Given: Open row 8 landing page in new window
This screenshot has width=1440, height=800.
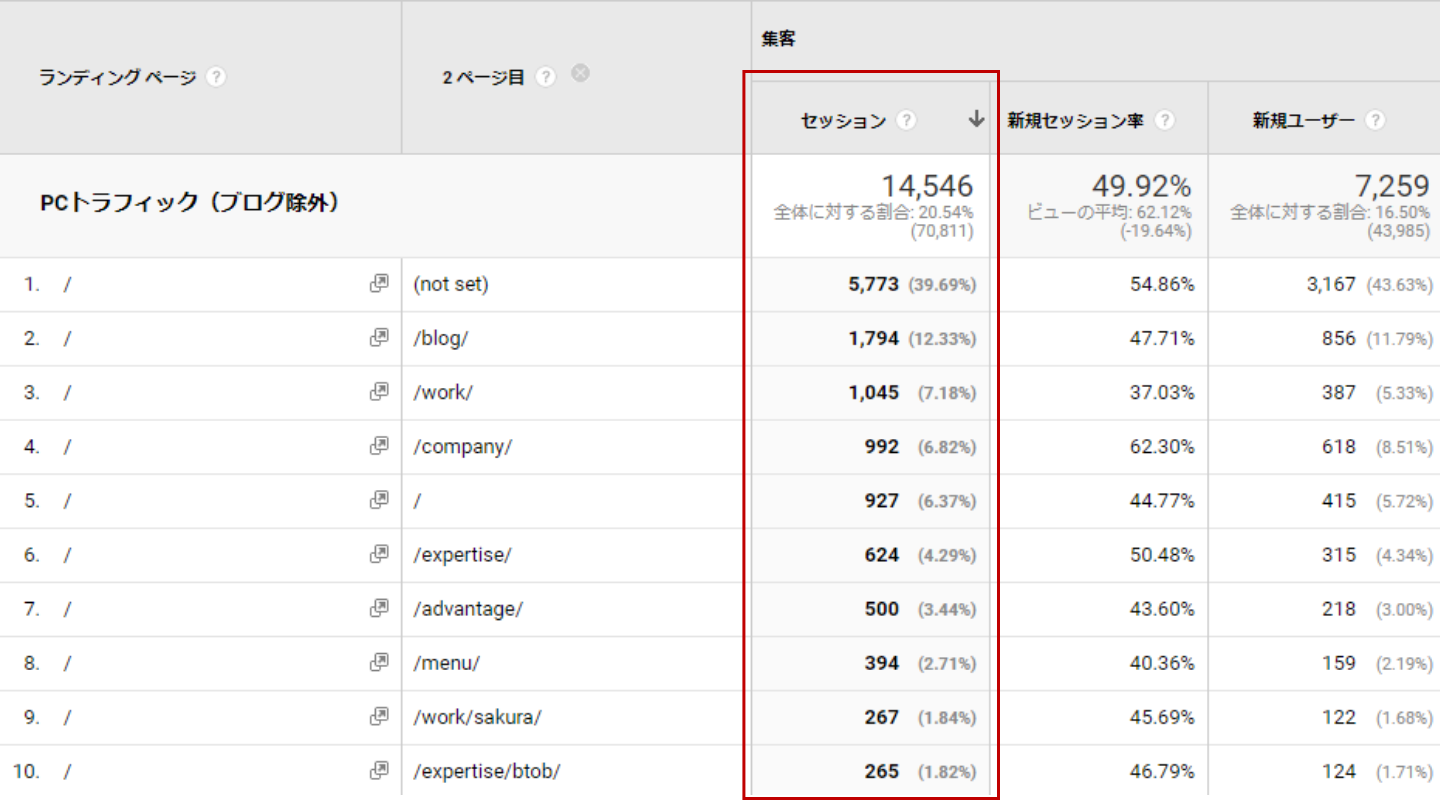Looking at the screenshot, I should click(379, 662).
